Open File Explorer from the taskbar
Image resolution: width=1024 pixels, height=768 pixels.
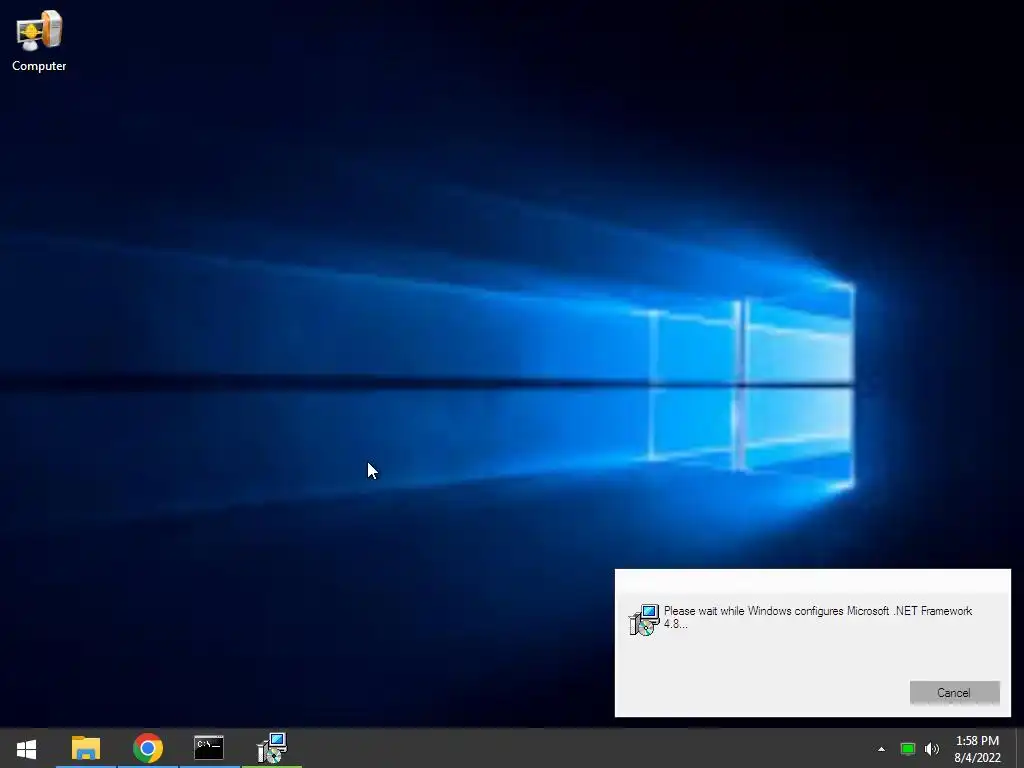[x=86, y=748]
